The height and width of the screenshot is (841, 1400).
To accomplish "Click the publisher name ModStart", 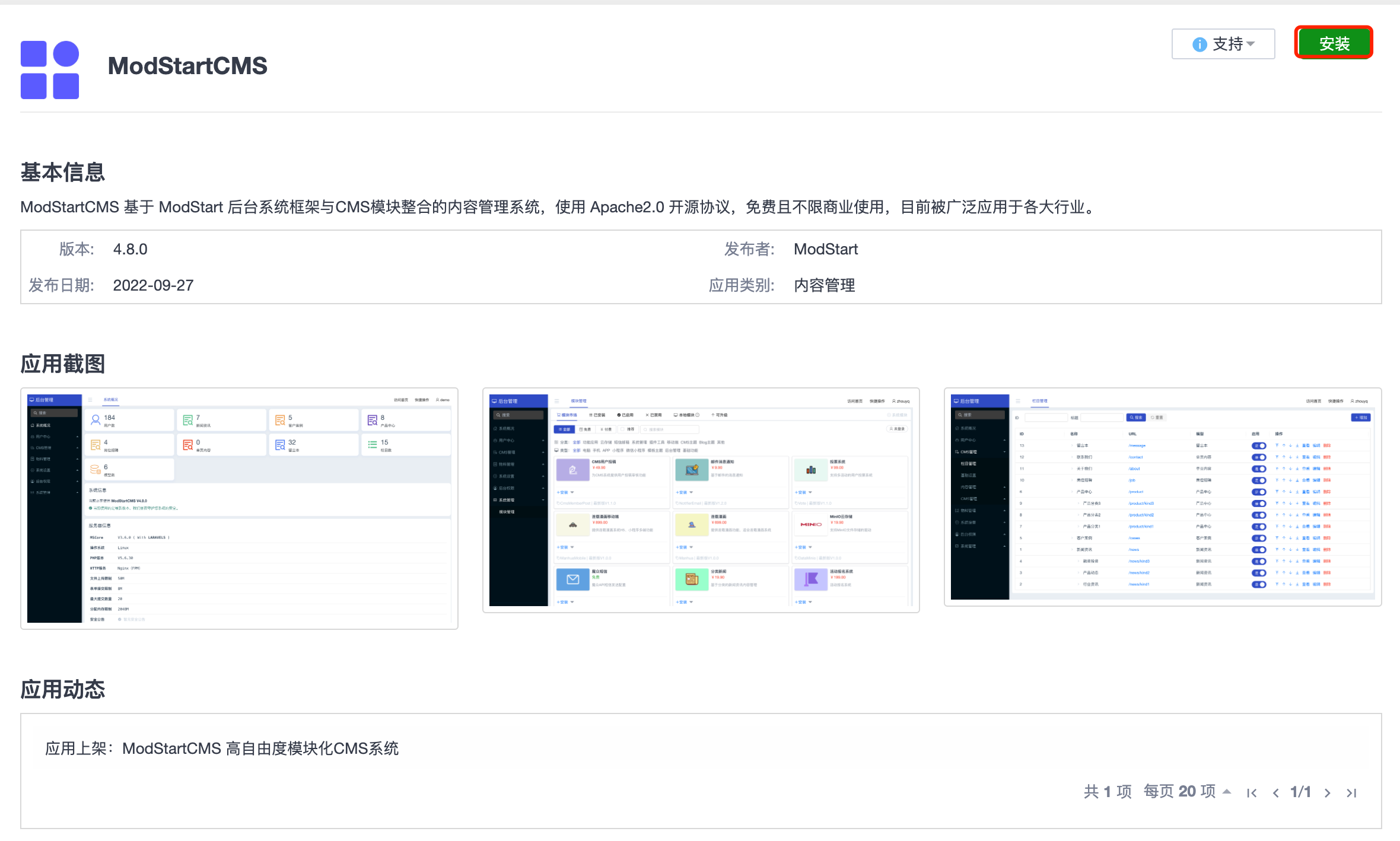I will click(826, 249).
